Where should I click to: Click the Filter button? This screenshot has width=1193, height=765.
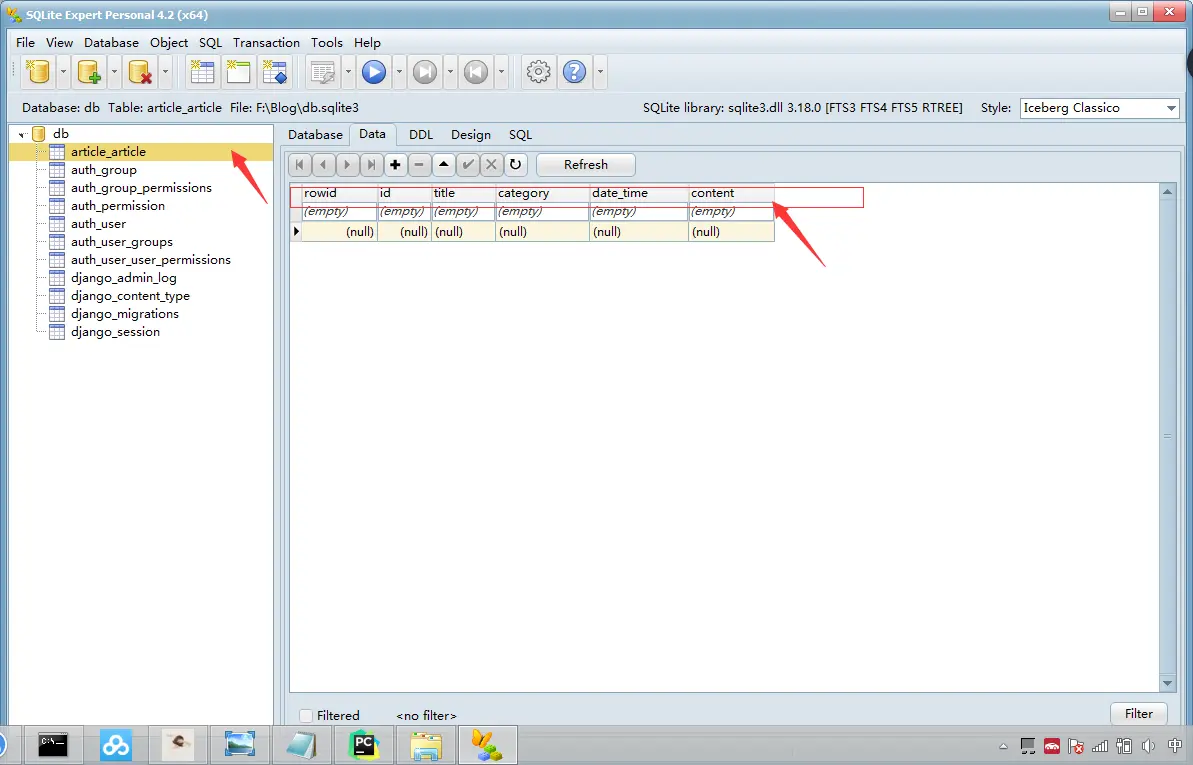click(1138, 714)
